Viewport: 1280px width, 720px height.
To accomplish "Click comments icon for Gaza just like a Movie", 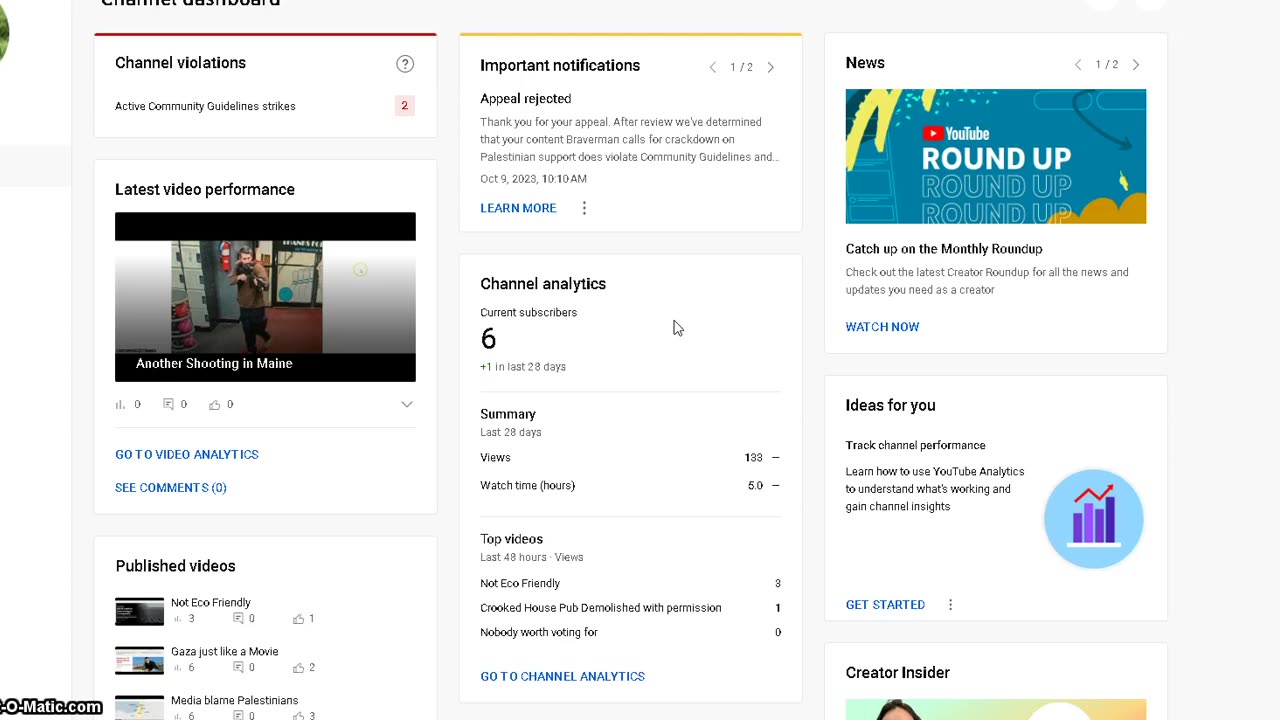I will pos(238,668).
